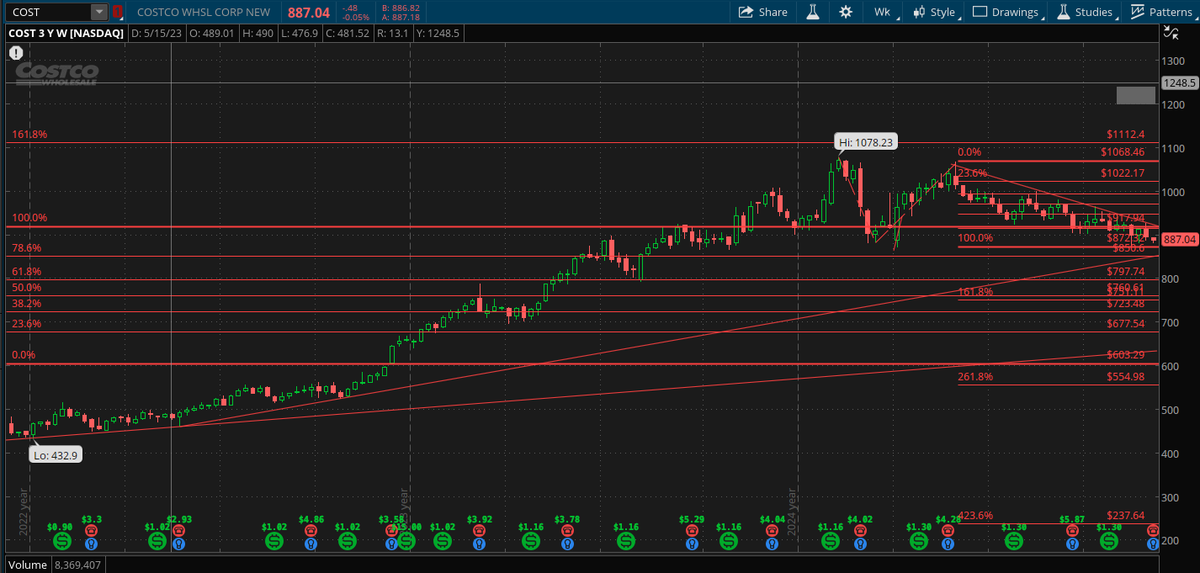The image size is (1200, 573).
Task: Click the red phone icon under $4.04
Action: point(773,530)
